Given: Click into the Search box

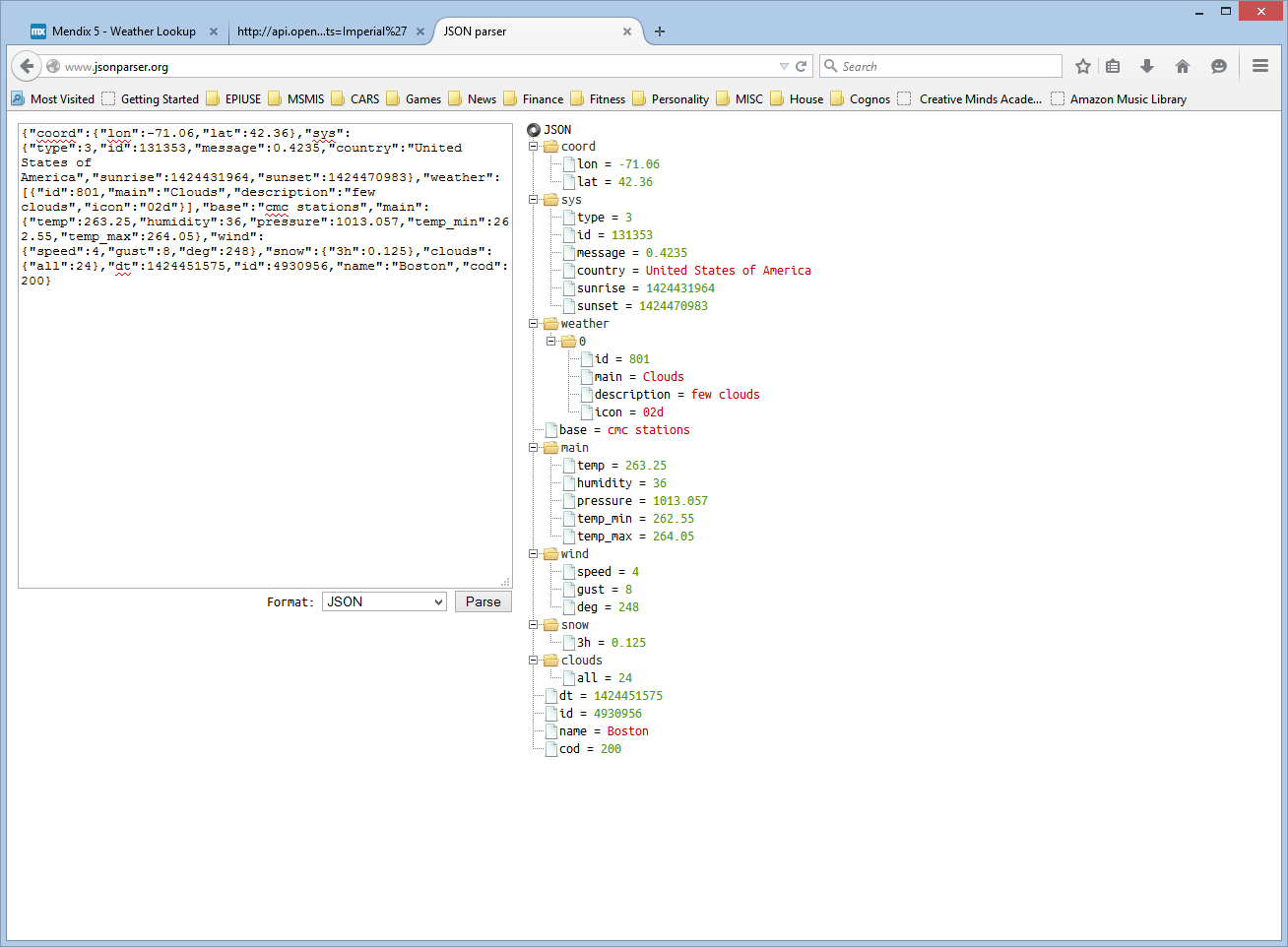Looking at the screenshot, I should [x=940, y=66].
